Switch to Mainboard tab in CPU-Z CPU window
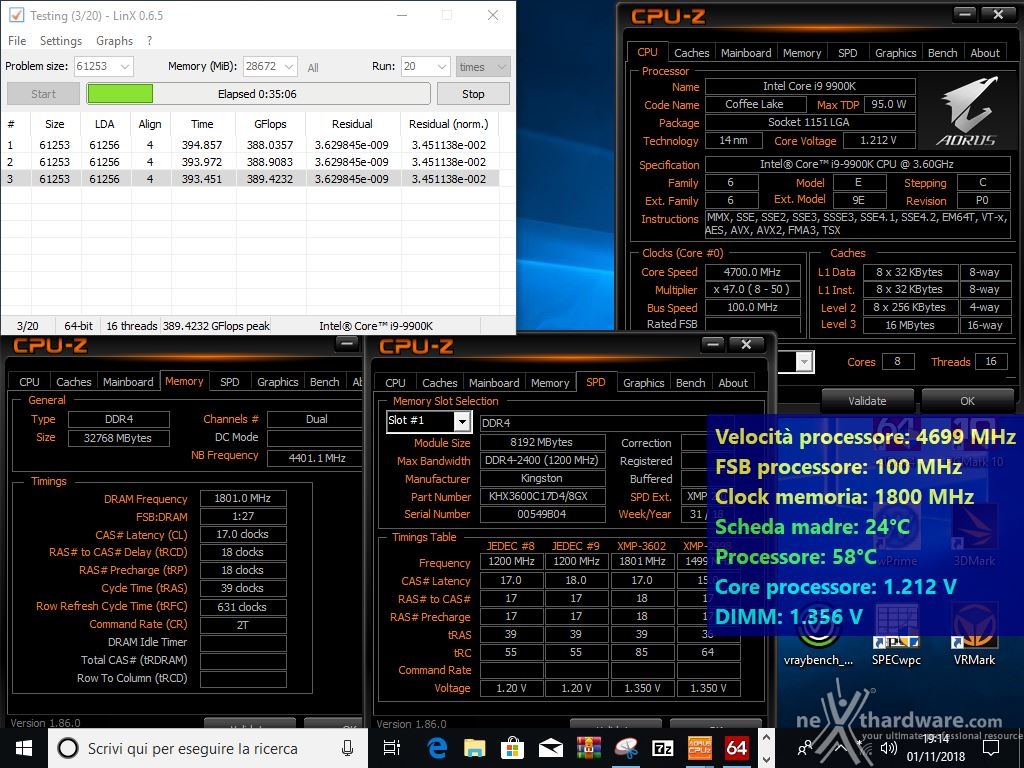 point(746,53)
